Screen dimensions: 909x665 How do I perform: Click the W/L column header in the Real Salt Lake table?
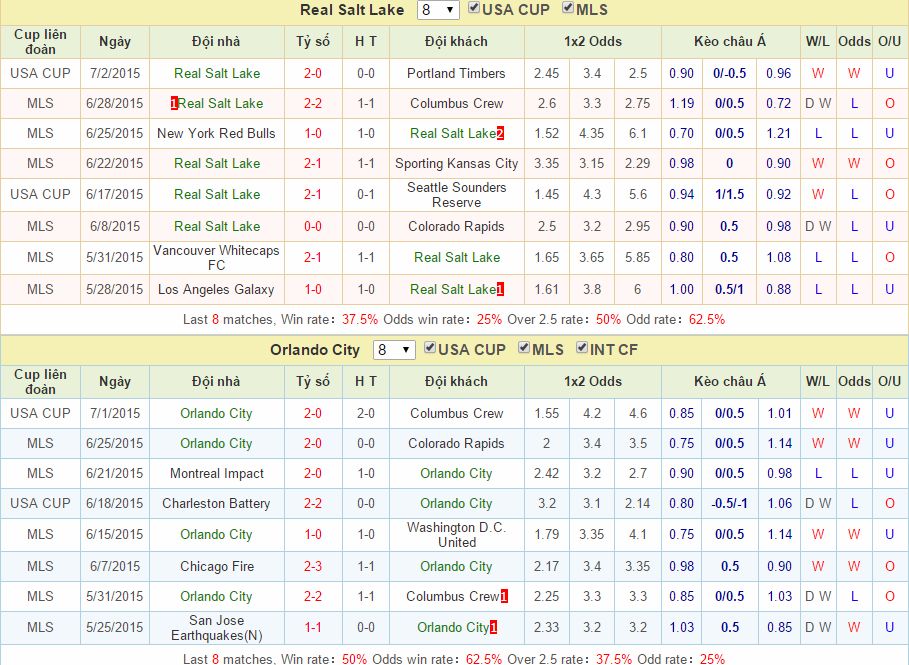point(817,42)
